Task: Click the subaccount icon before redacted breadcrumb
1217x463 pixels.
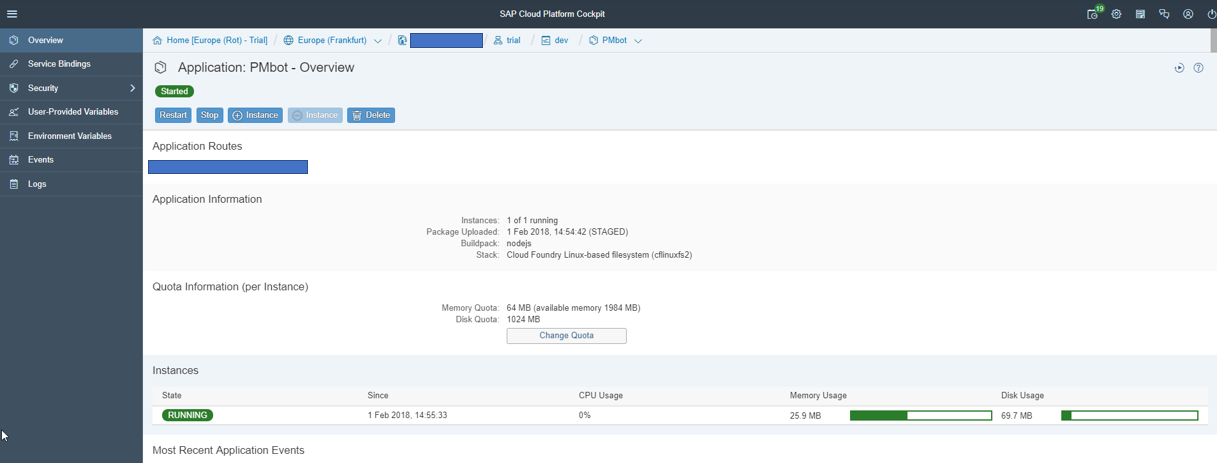Action: tap(402, 41)
